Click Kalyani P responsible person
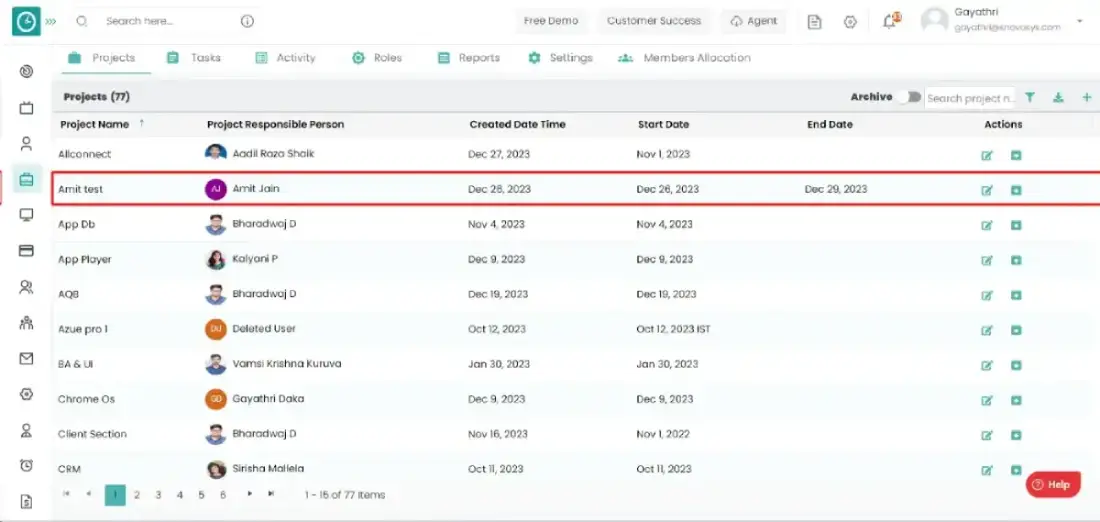Viewport: 1100px width, 522px height. click(x=255, y=259)
